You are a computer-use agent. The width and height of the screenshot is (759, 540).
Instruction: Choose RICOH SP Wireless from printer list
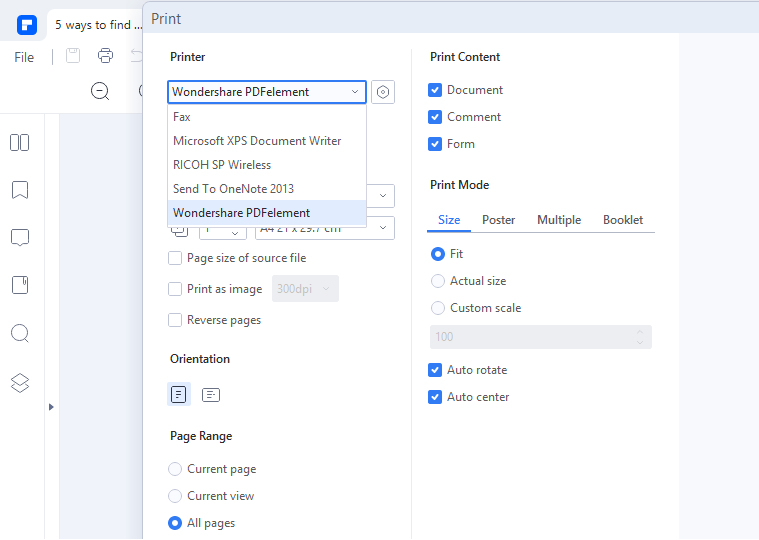(x=222, y=165)
